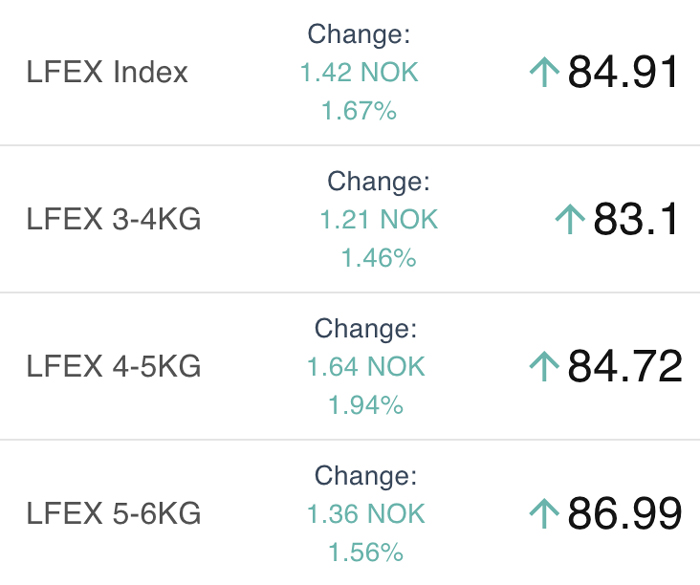This screenshot has height=585, width=700.
Task: Select the LFEX Index label
Action: pyautogui.click(x=107, y=72)
